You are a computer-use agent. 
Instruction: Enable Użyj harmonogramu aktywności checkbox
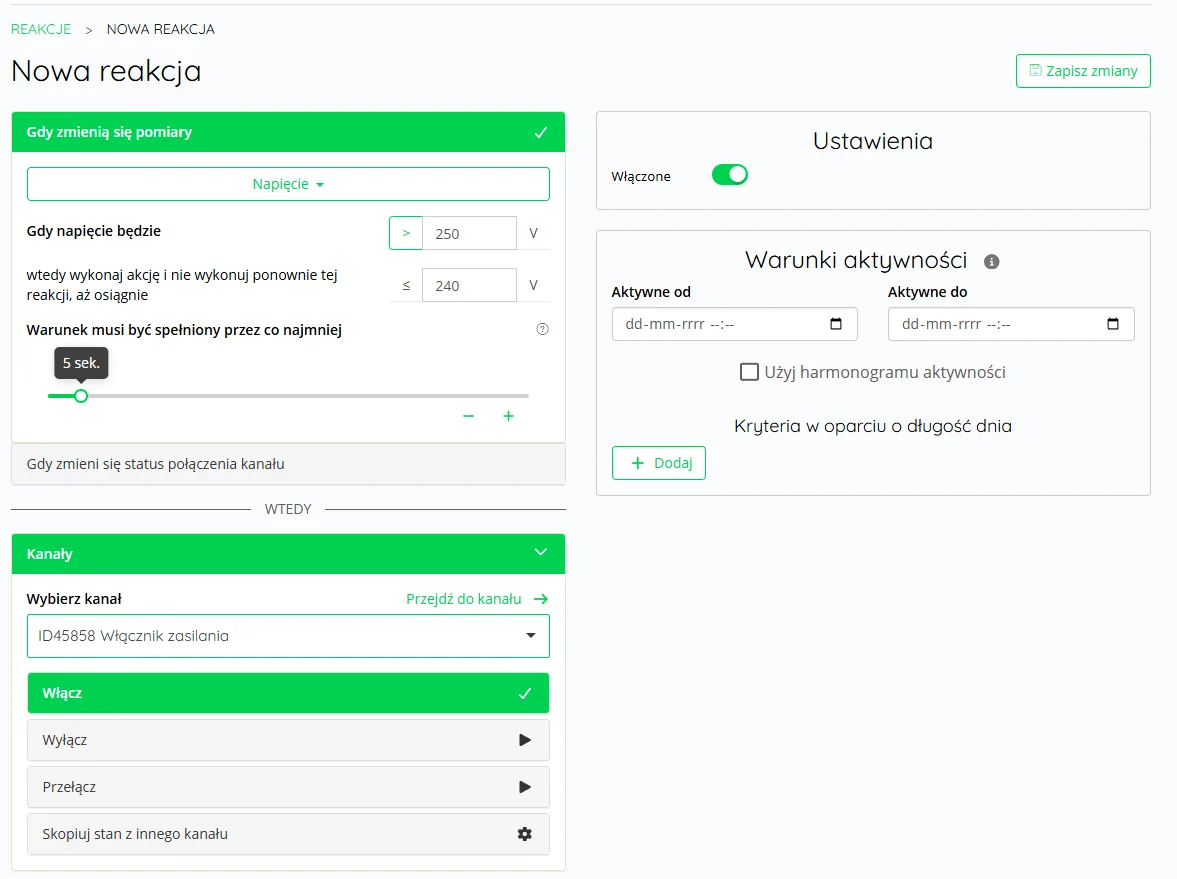click(x=749, y=372)
